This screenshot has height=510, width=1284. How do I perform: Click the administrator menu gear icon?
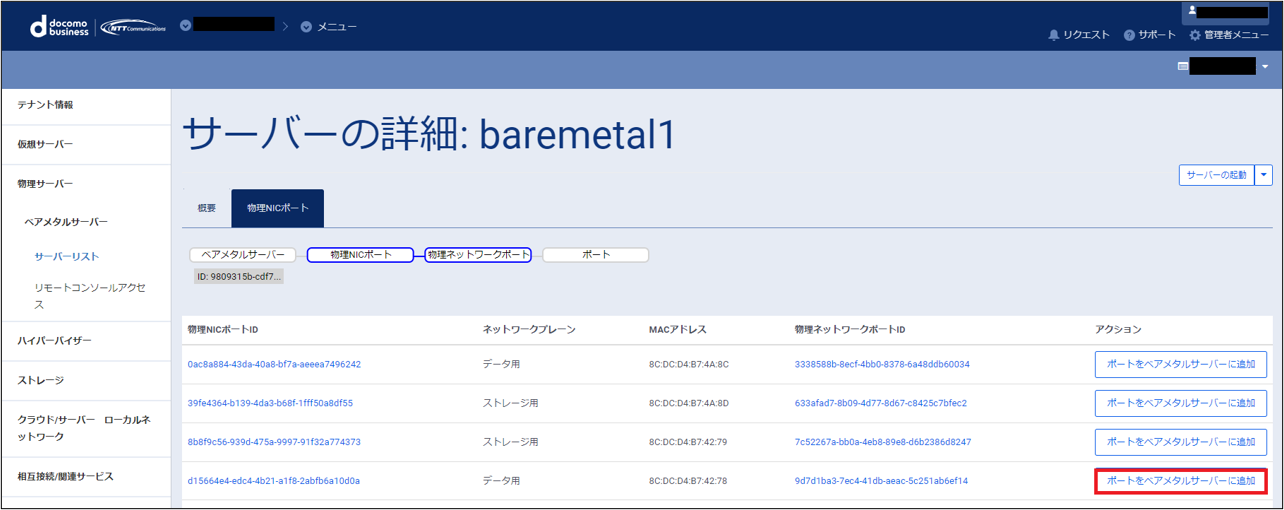click(1195, 35)
